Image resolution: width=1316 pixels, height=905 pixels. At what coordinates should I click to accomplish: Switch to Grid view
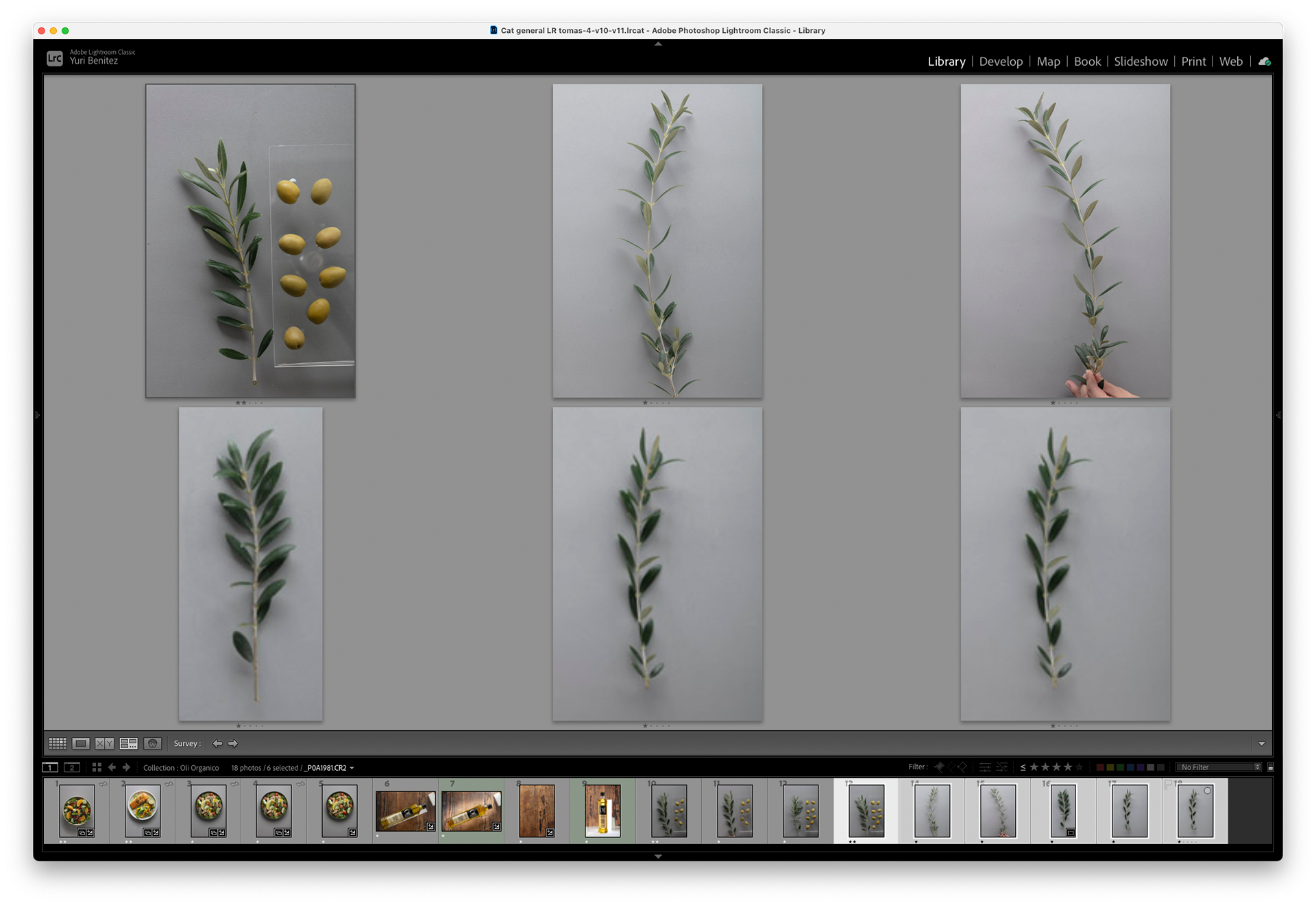pos(58,743)
